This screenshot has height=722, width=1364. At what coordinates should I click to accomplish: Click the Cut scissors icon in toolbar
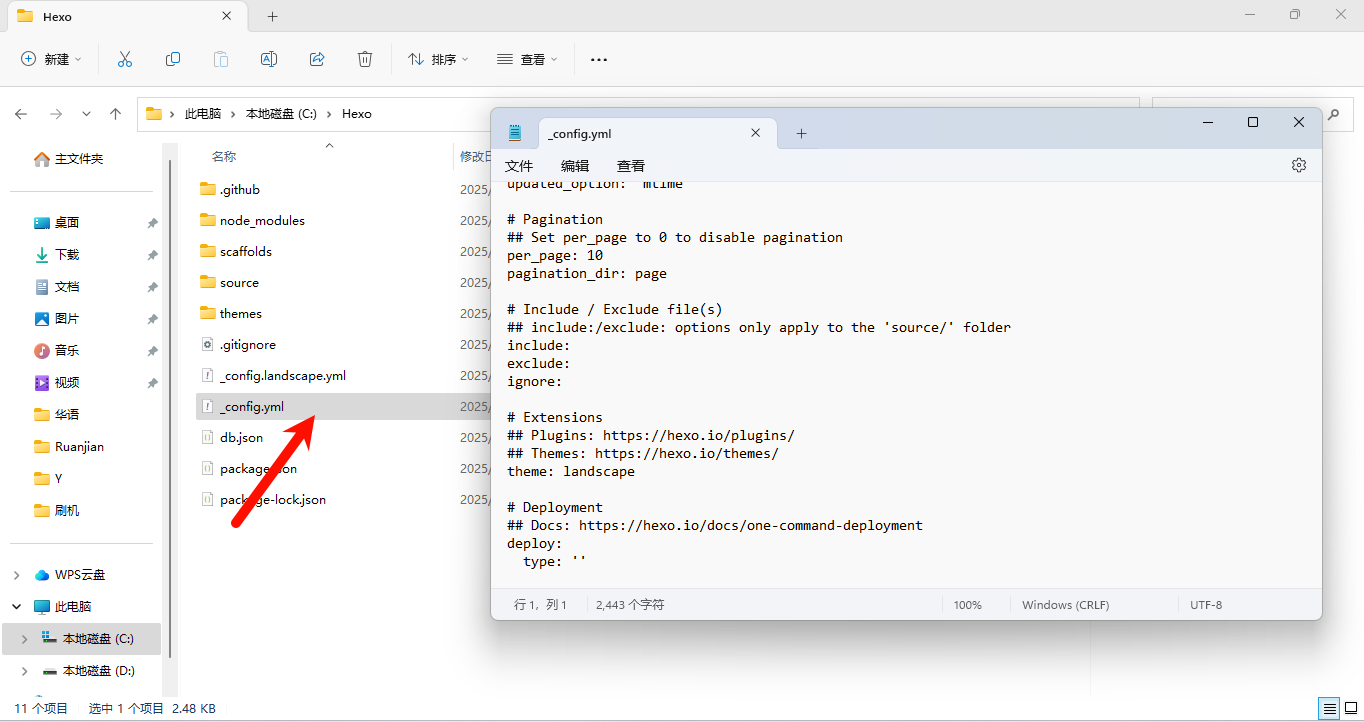125,60
